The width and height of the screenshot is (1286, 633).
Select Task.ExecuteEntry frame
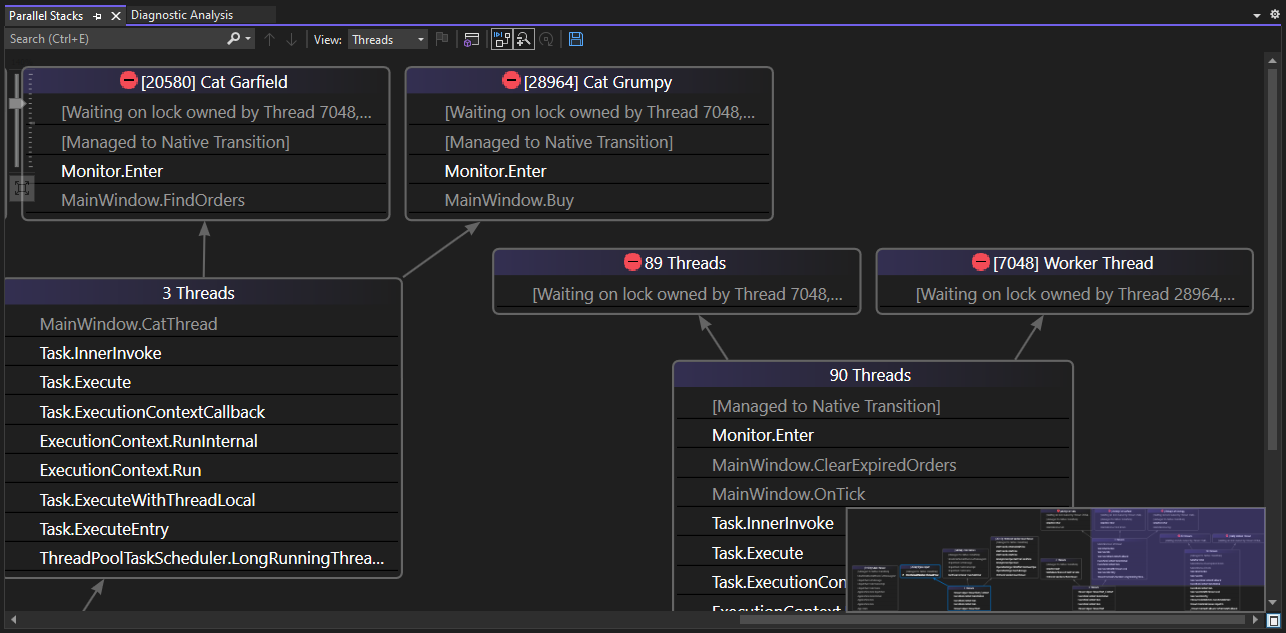tap(201, 529)
